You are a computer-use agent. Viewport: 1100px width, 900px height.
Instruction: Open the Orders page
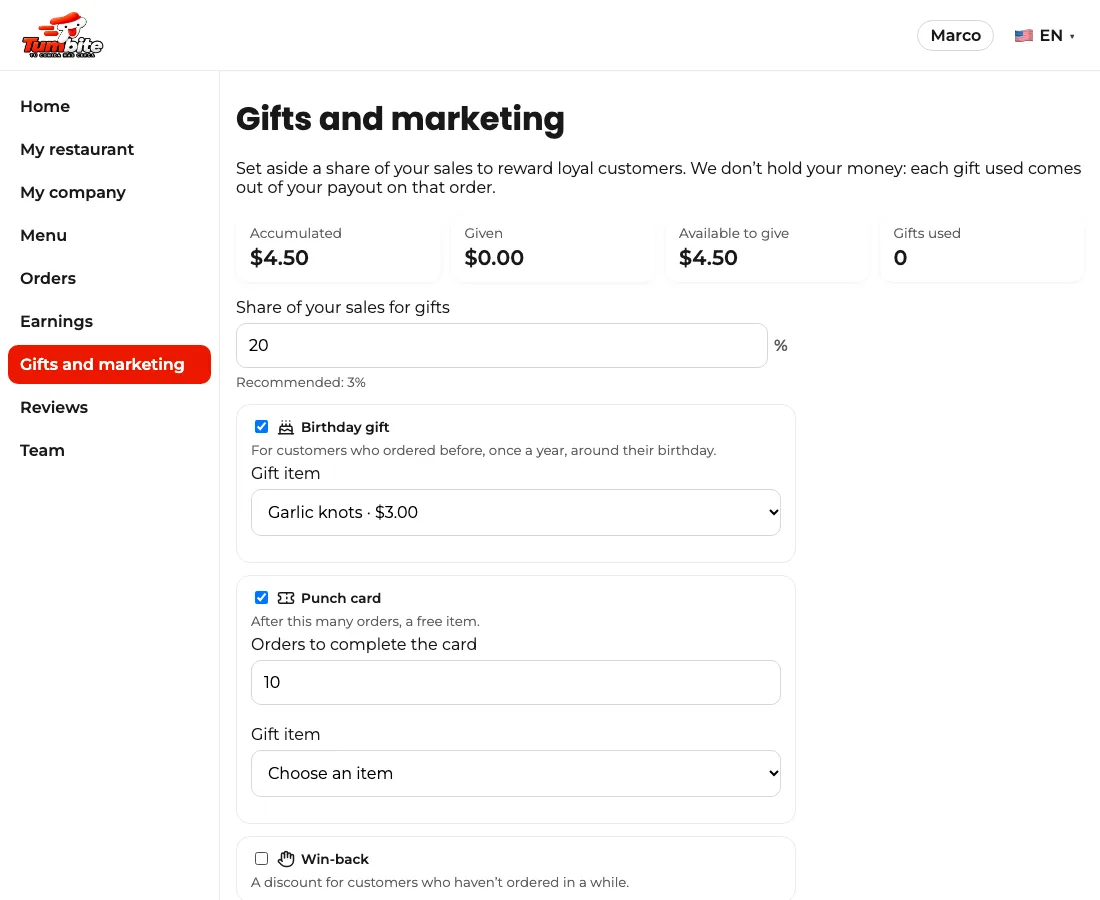click(x=48, y=278)
